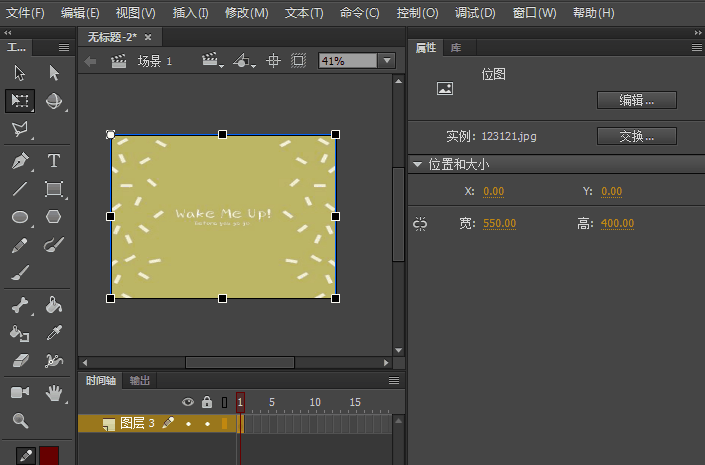Click the 编辑... button
The height and width of the screenshot is (465, 705).
pos(636,100)
